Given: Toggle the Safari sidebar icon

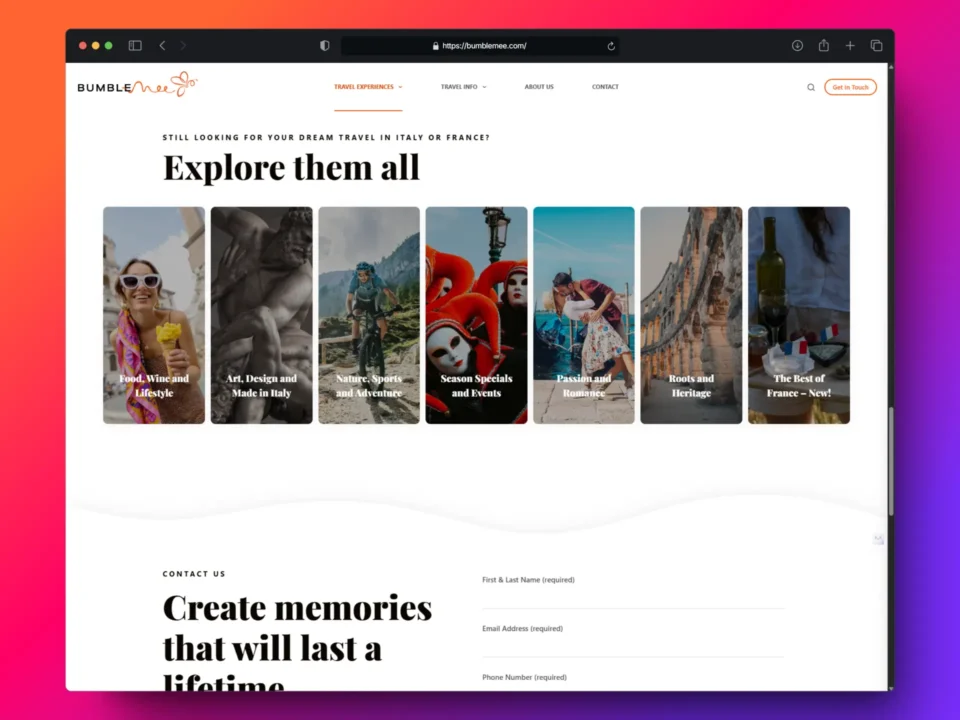Looking at the screenshot, I should tap(135, 45).
